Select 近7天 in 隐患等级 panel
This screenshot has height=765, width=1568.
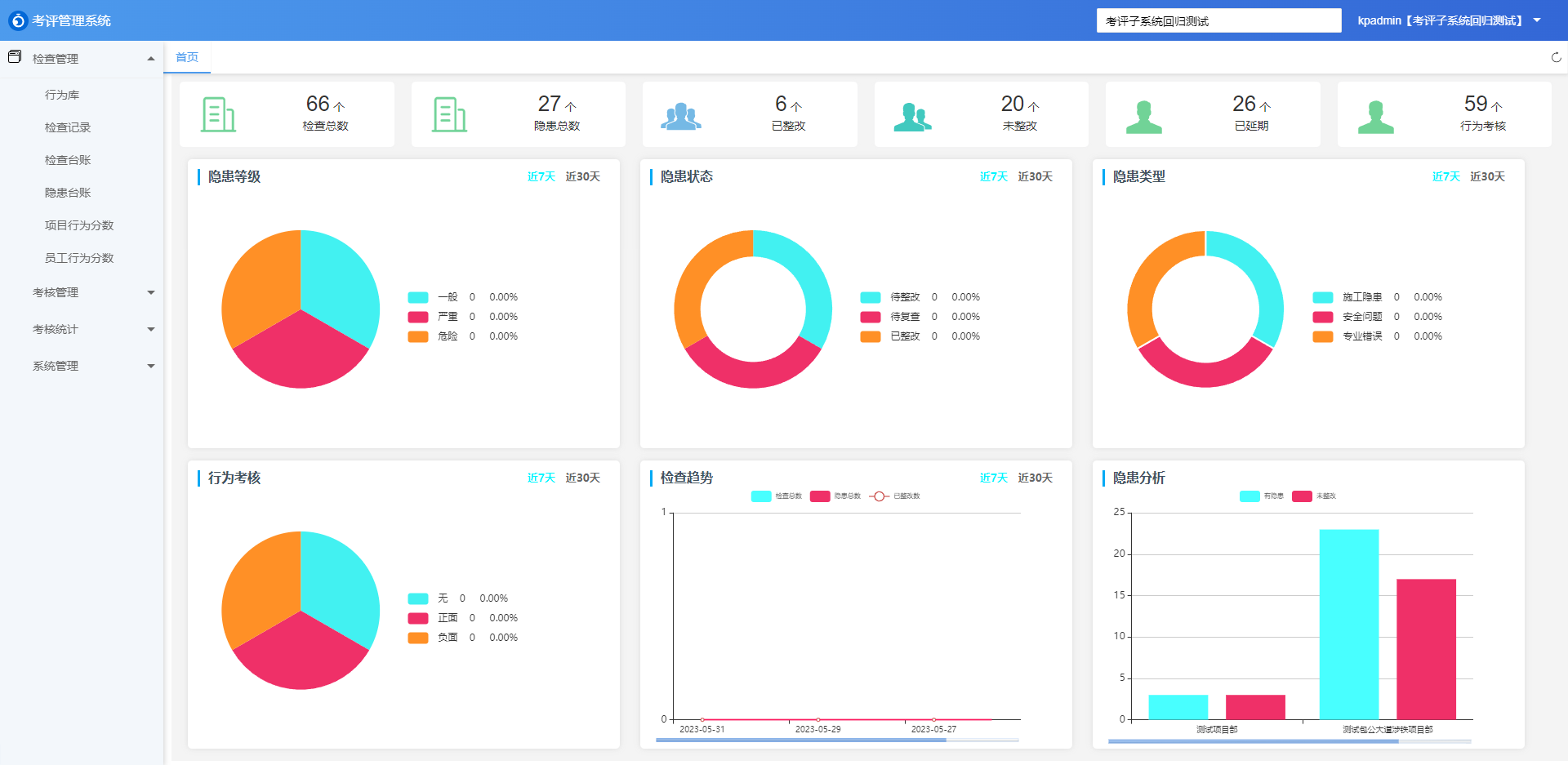[541, 176]
